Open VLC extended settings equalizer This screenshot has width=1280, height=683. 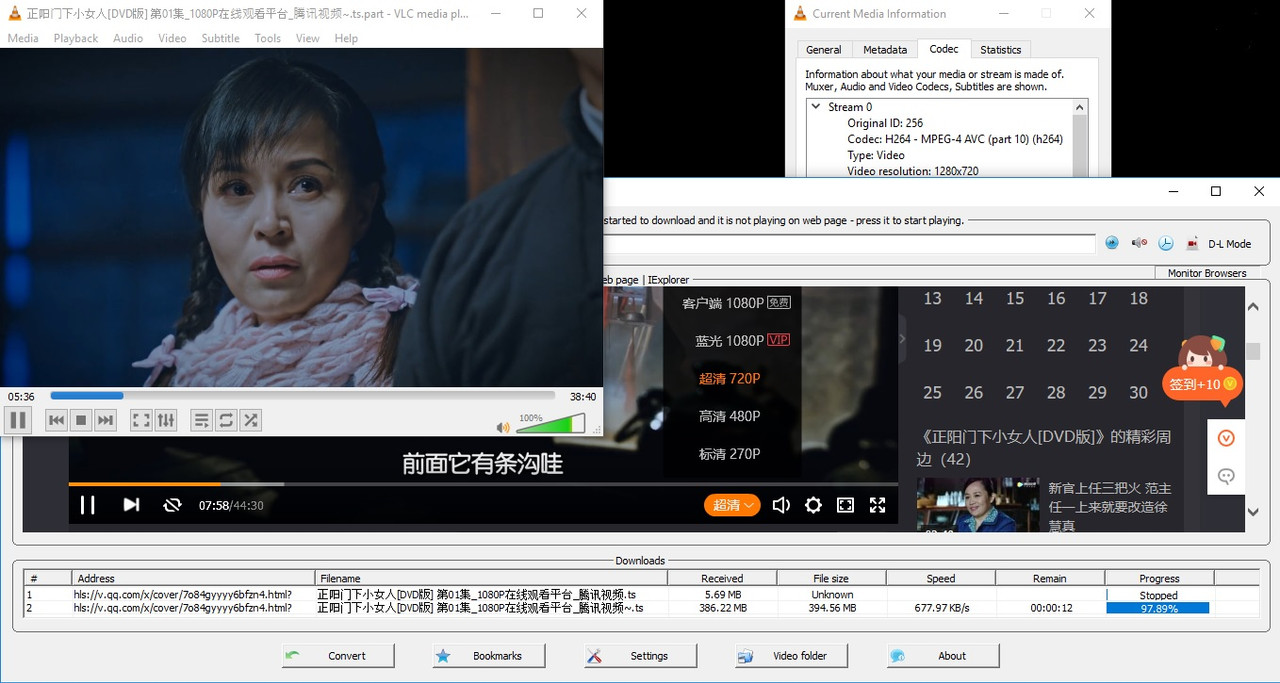click(166, 420)
